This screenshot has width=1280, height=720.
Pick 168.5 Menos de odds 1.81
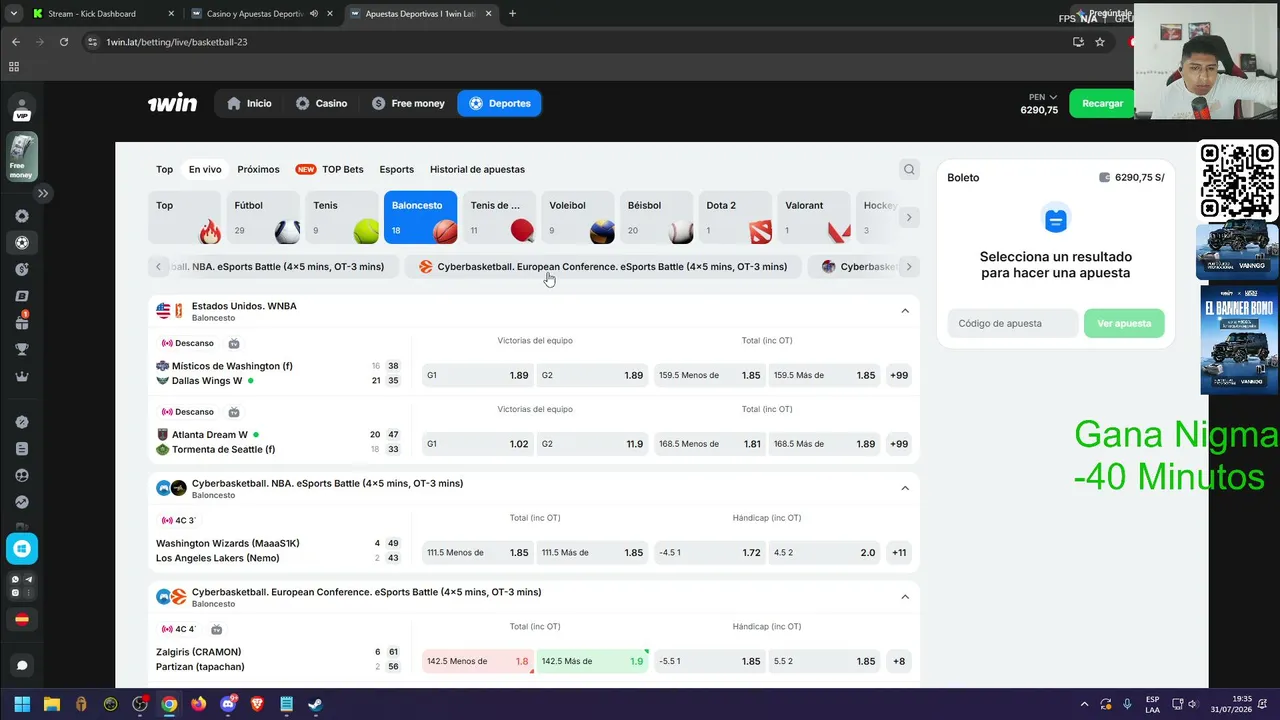pyautogui.click(x=709, y=444)
